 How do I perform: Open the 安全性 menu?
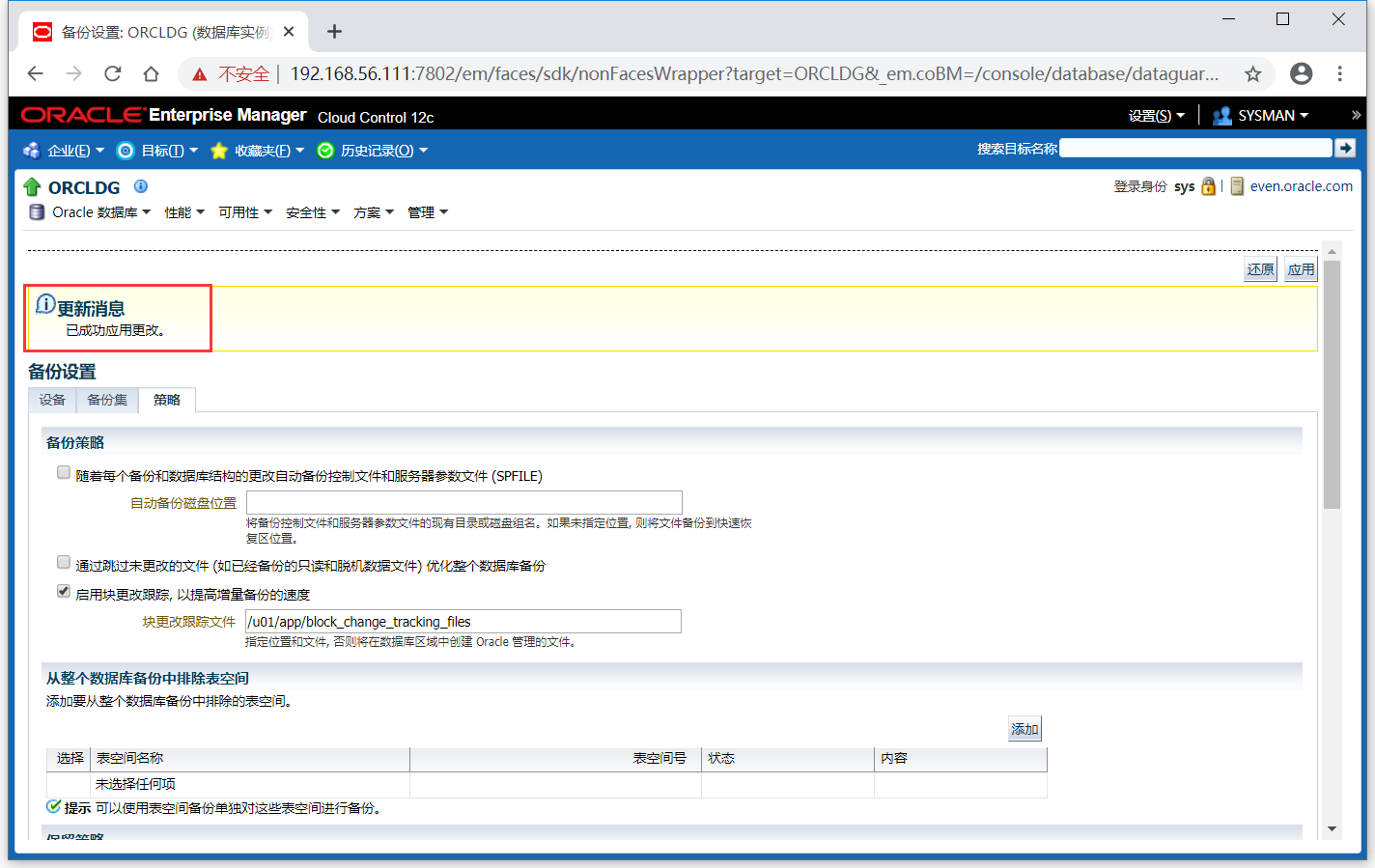(313, 212)
